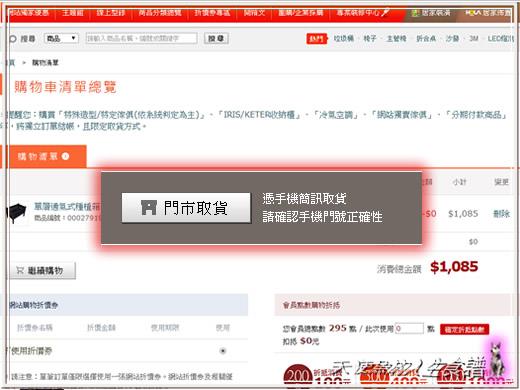Click the 搜尋 search button
The width and height of the screenshot is (520, 390).
click(216, 38)
